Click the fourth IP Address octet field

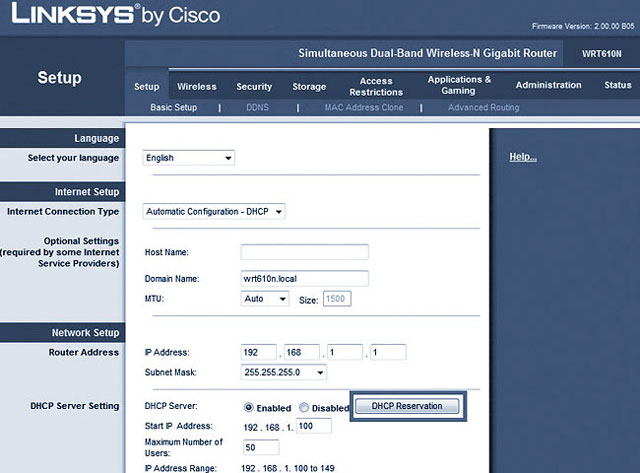388,352
